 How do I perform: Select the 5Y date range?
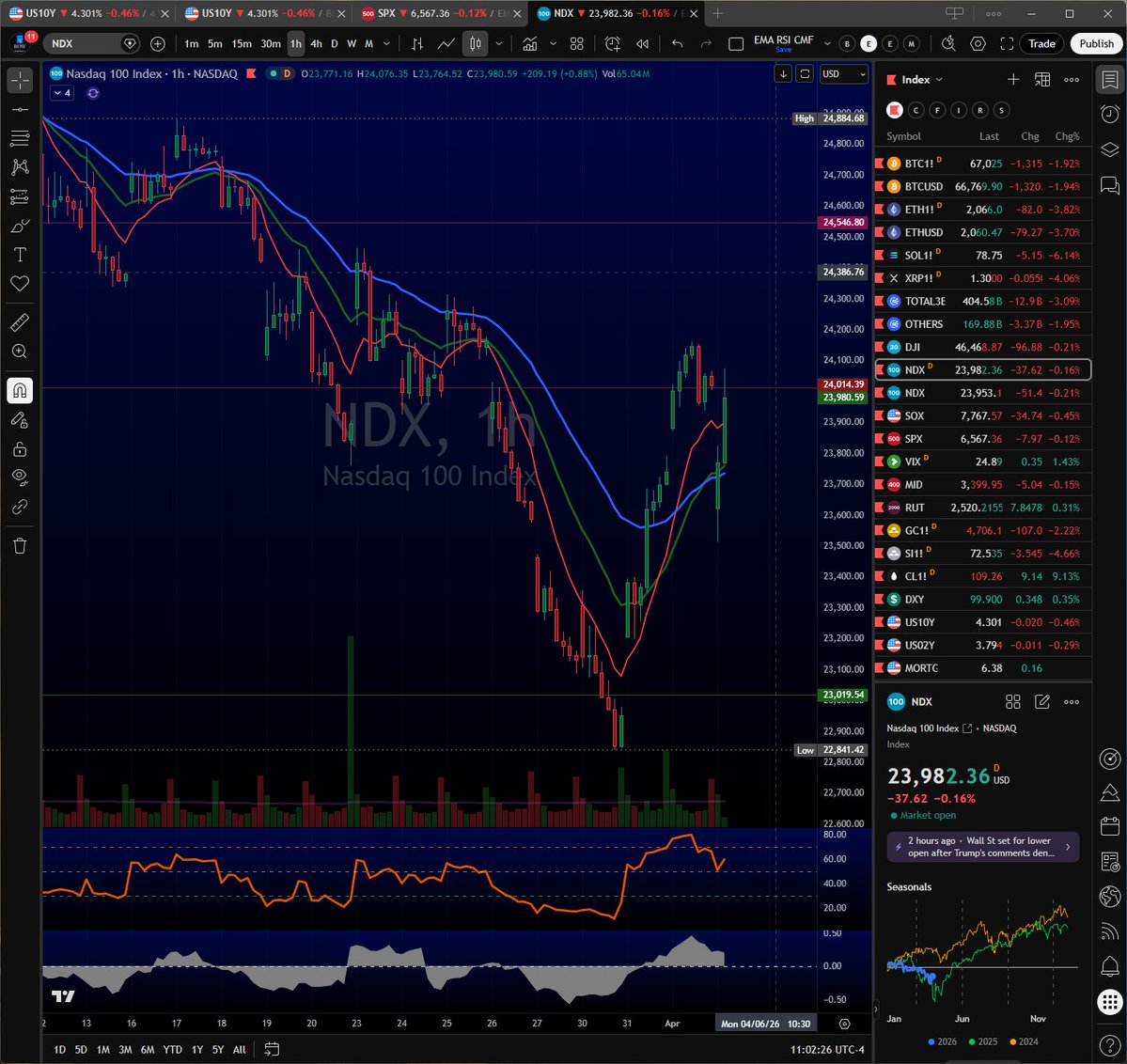(x=218, y=1050)
